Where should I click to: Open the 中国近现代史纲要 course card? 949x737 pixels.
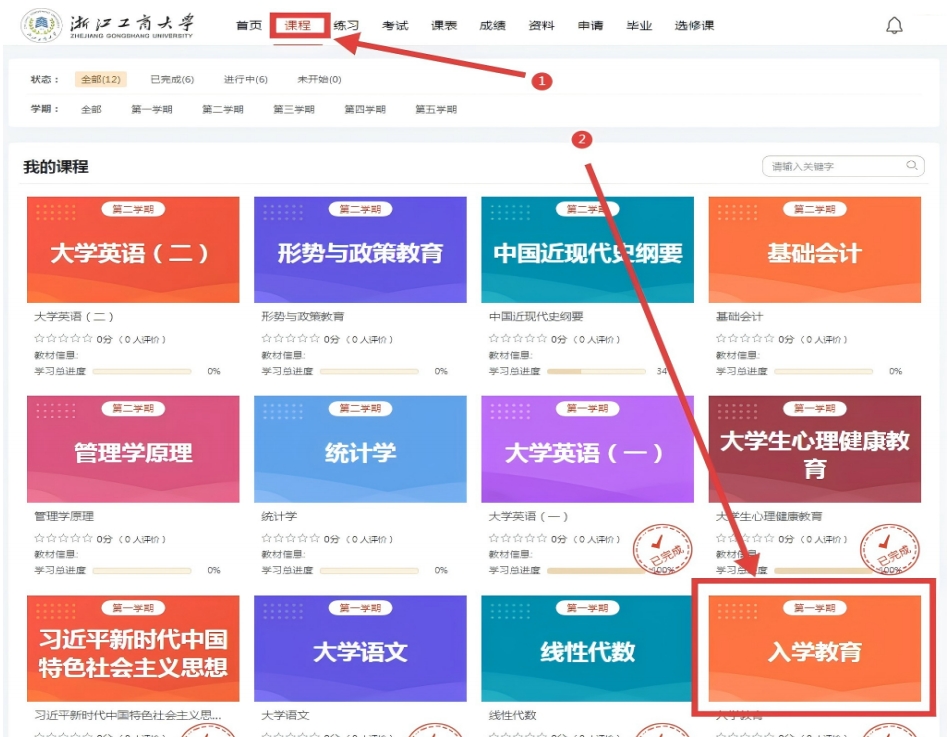[588, 249]
